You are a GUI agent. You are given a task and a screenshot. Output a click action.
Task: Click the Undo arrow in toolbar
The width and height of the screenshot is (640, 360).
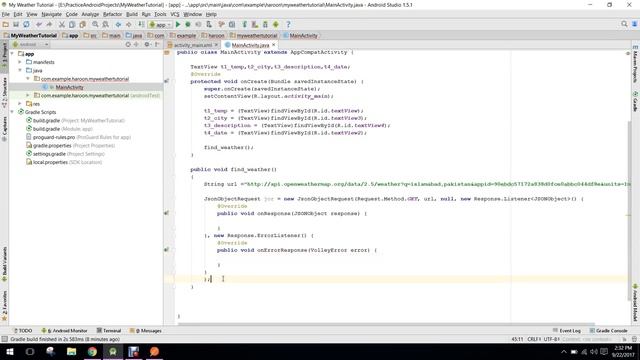point(39,24)
